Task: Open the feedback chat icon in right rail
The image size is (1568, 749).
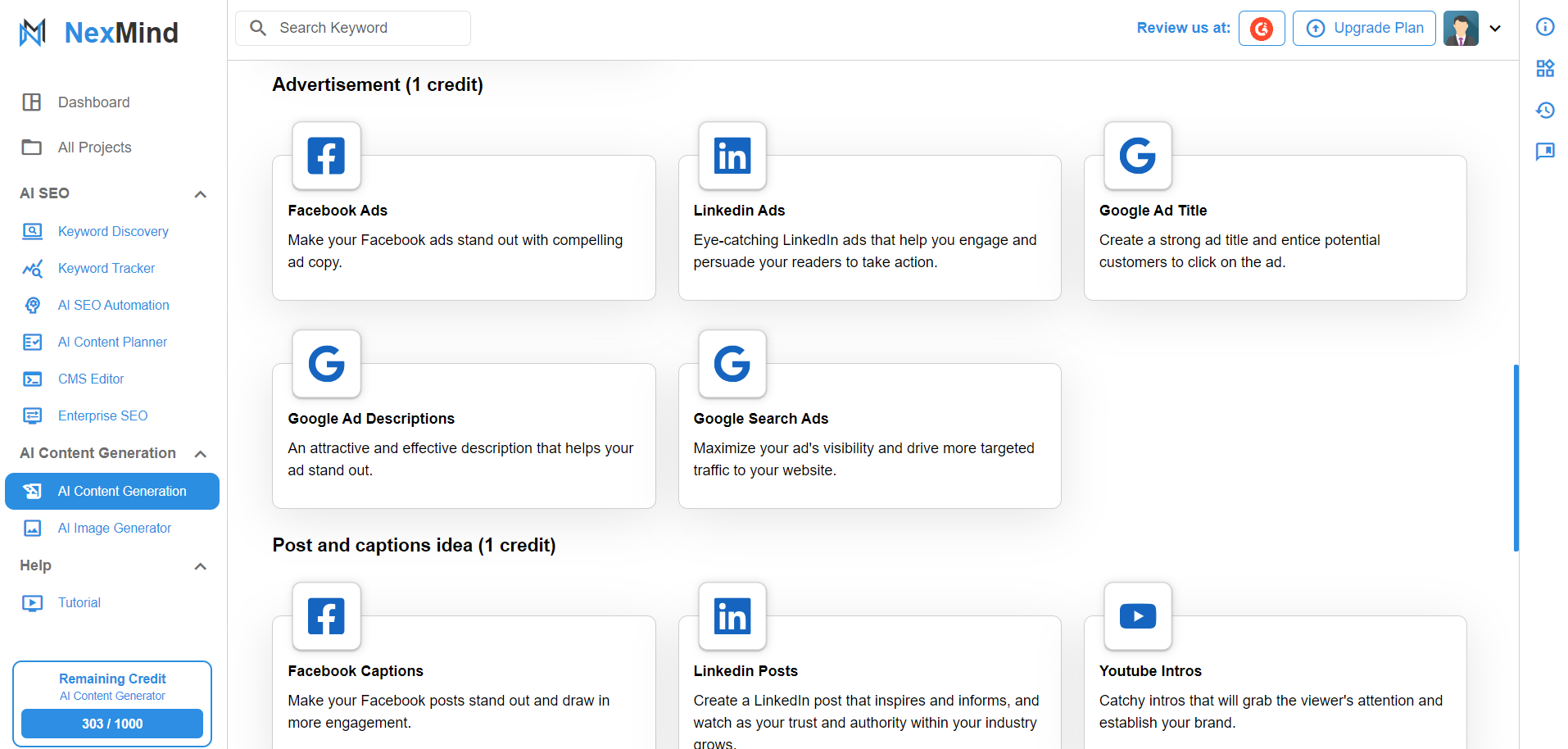Action: [1545, 152]
